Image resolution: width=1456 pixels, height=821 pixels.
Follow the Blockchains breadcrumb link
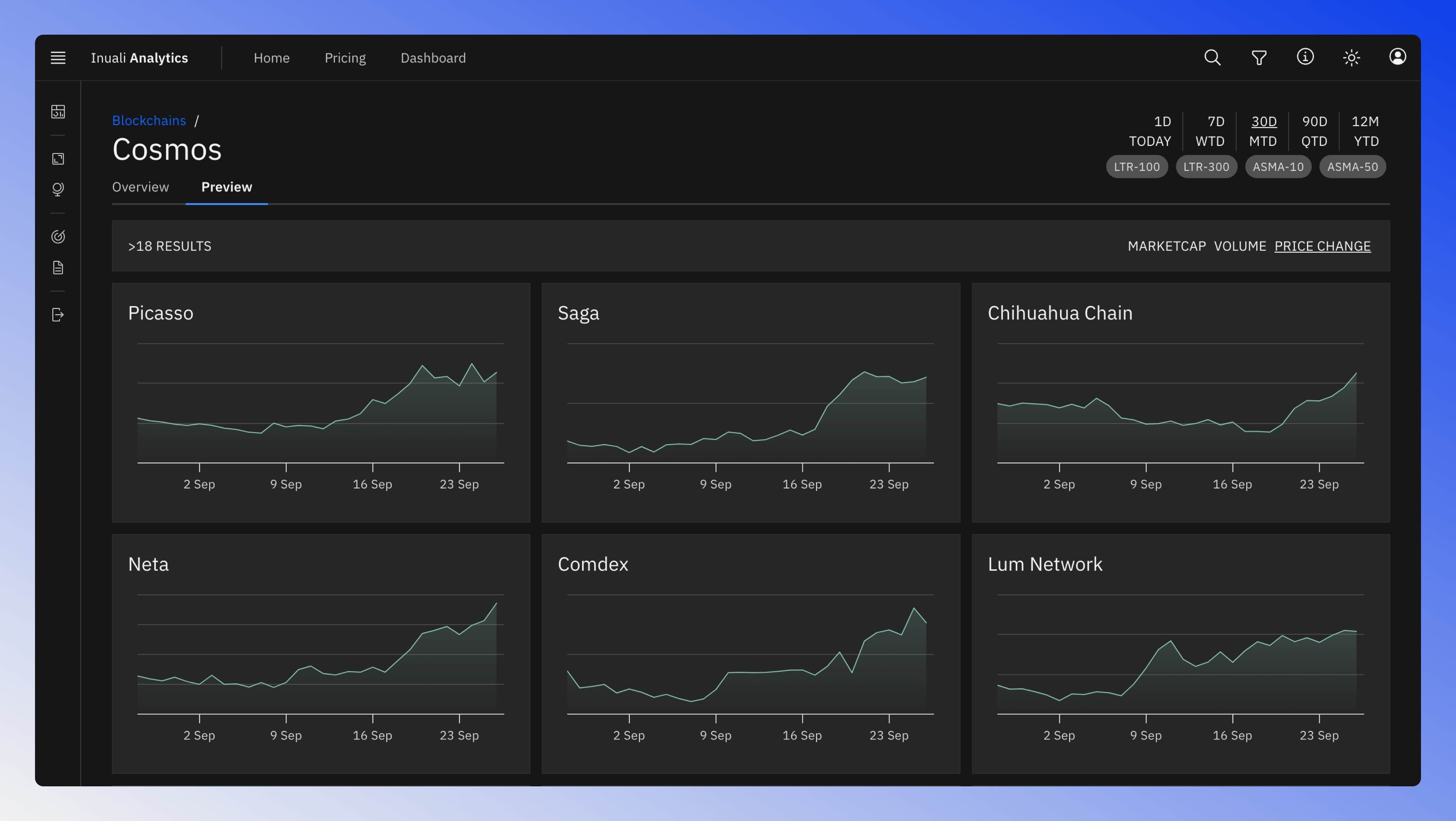149,120
